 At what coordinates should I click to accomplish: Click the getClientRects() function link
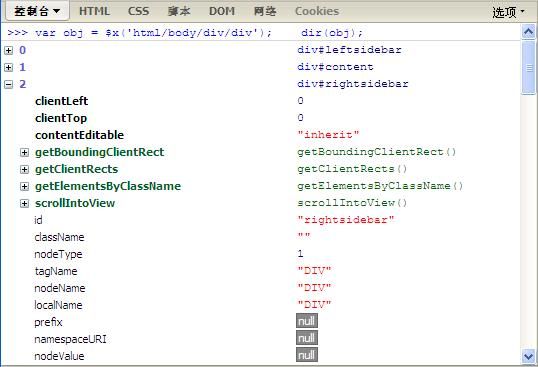pyautogui.click(x=352, y=169)
